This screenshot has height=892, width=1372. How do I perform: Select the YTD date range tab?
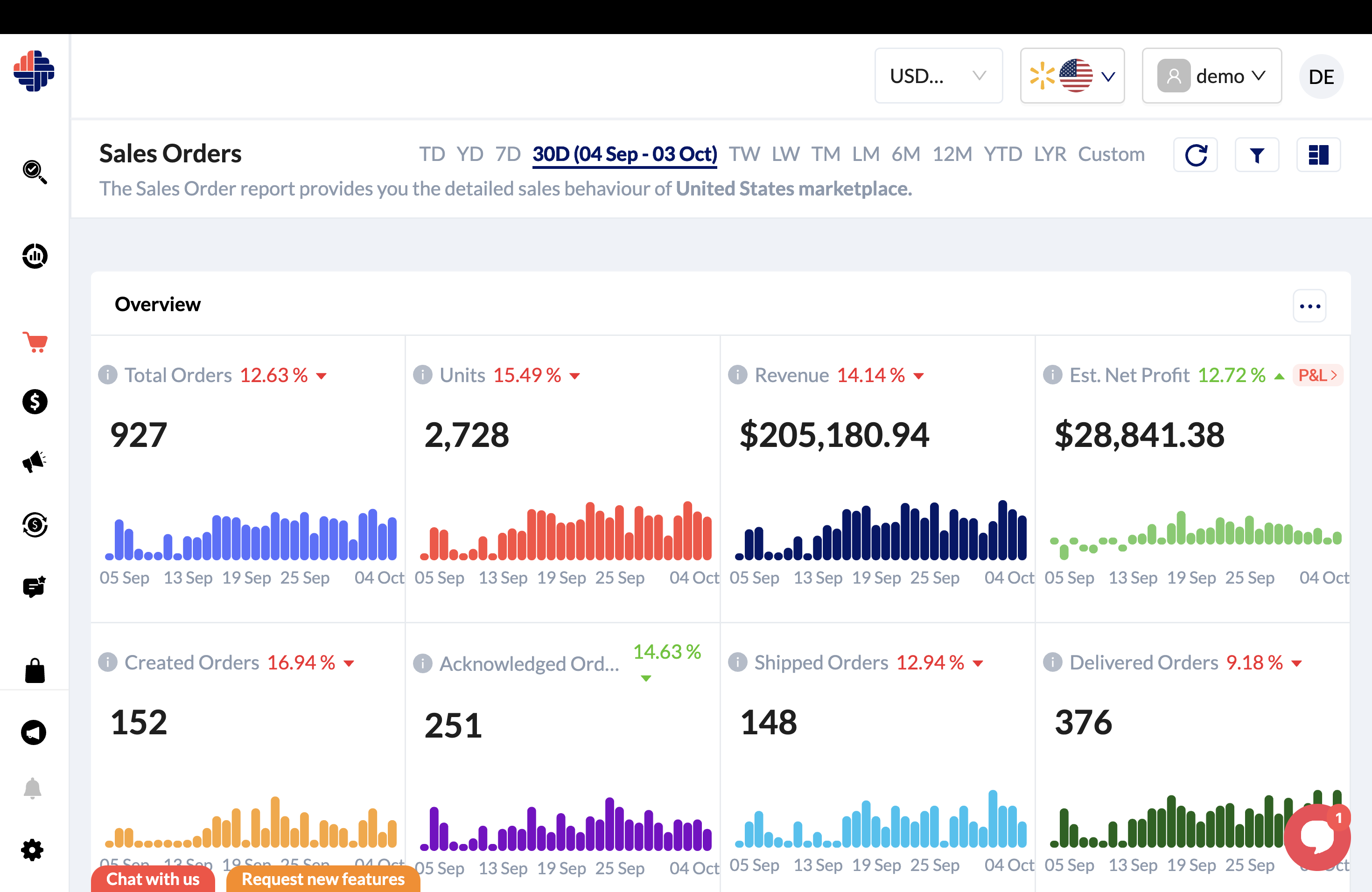coord(1003,154)
